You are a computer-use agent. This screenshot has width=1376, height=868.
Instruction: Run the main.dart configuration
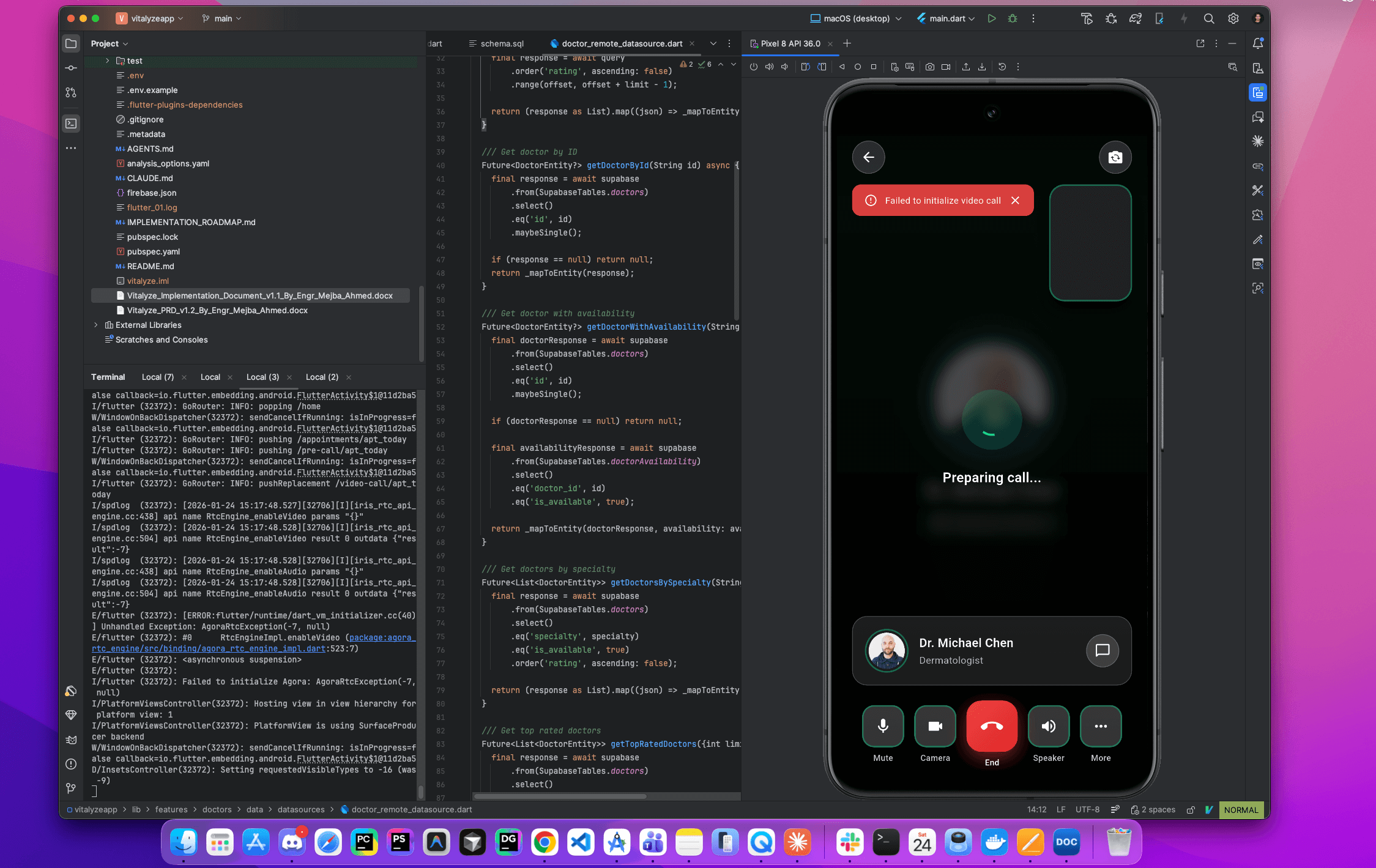992,18
